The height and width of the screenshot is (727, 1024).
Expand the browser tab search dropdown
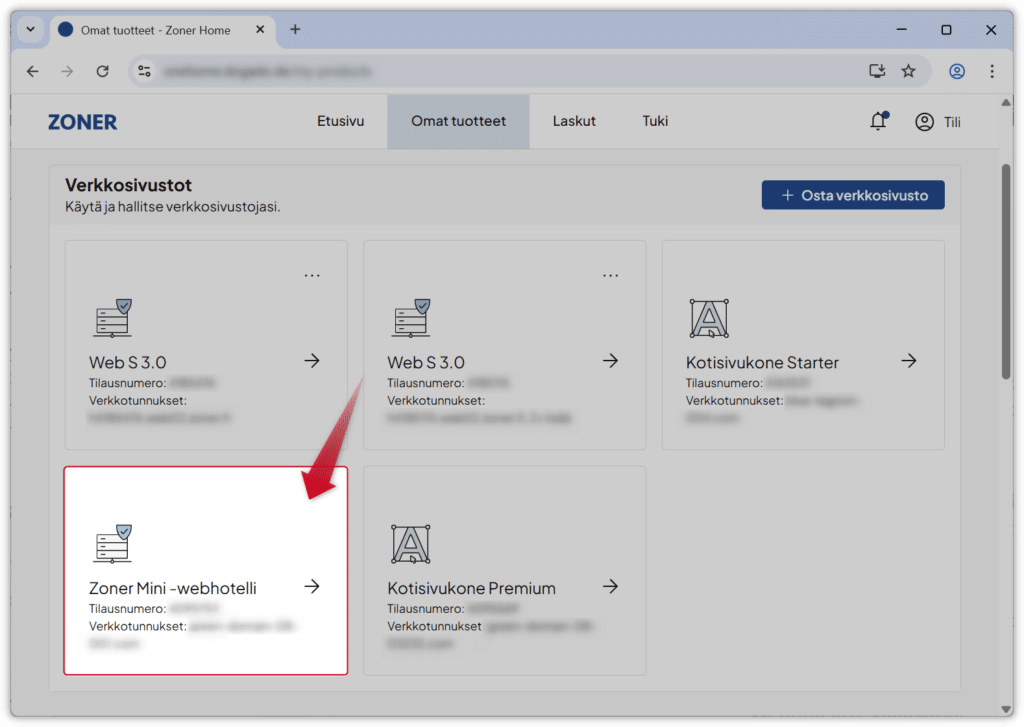(30, 30)
